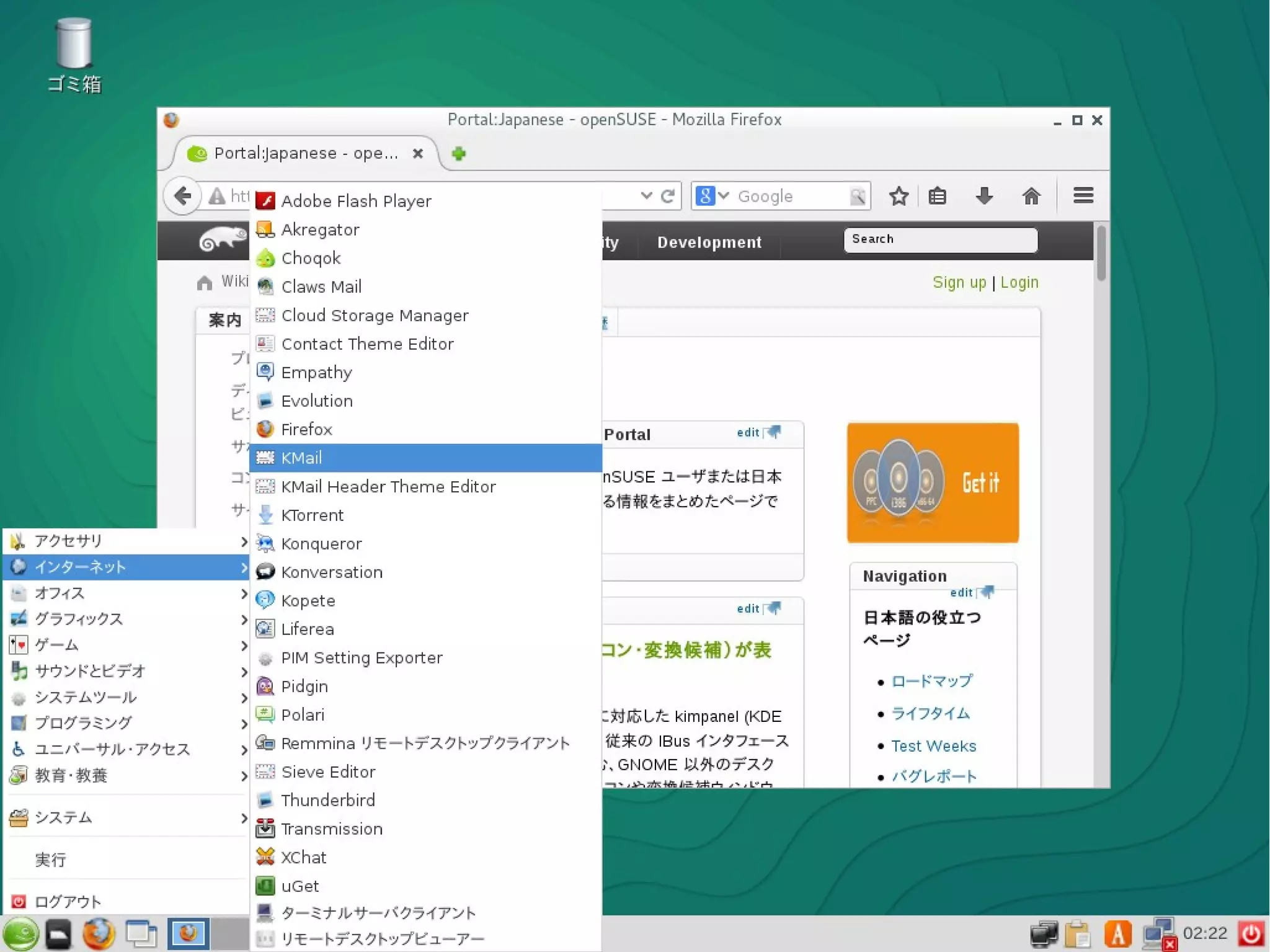
Task: Open the システム submenu
Action: point(127,817)
